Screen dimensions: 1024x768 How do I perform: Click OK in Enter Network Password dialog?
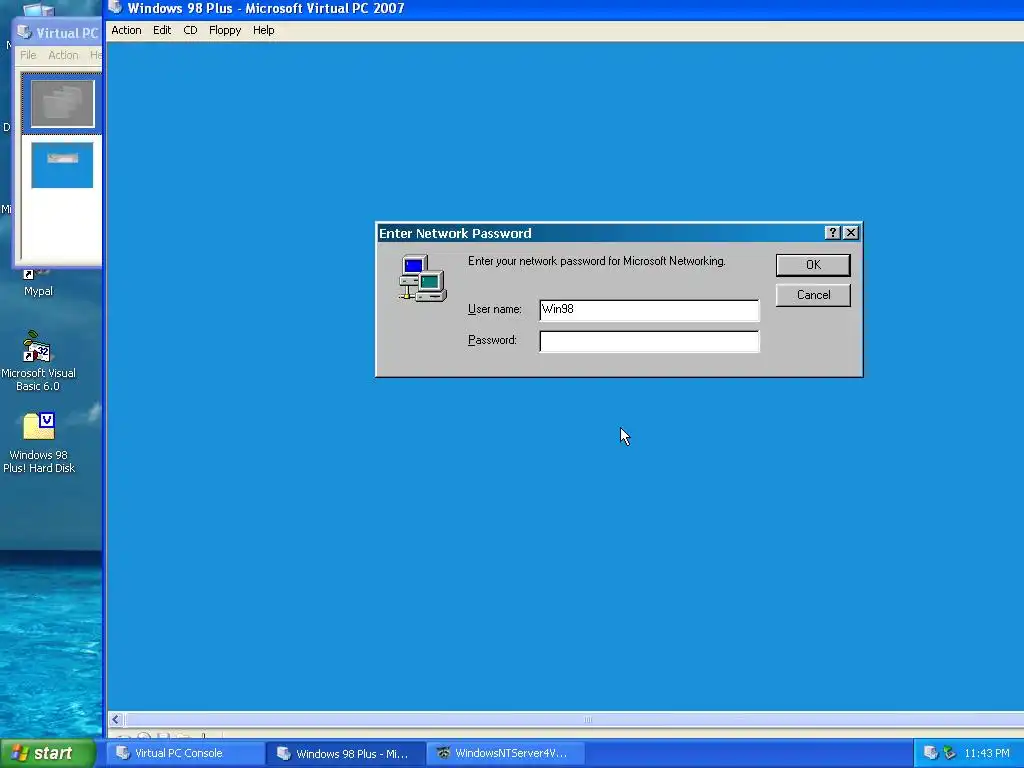[813, 264]
